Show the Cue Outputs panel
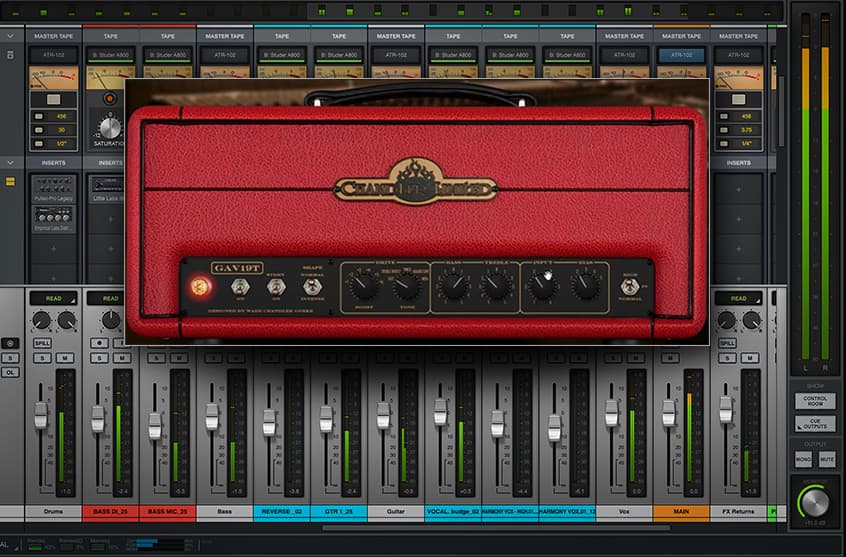The width and height of the screenshot is (846, 557). click(815, 424)
